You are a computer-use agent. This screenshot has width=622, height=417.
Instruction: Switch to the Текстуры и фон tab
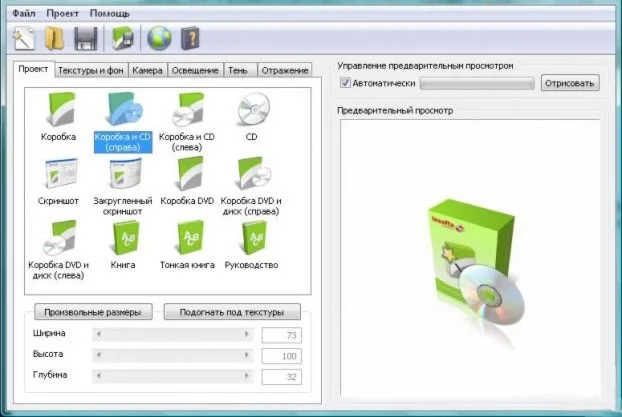tap(91, 71)
